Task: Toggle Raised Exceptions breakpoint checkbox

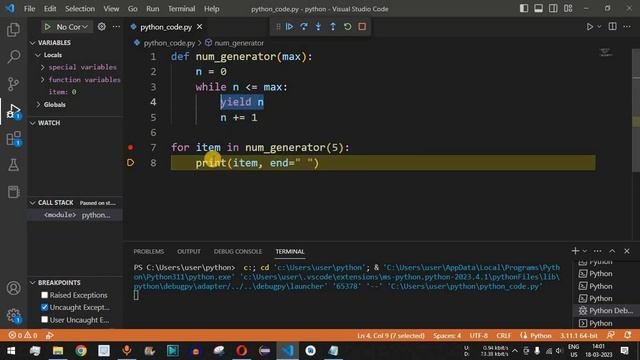Action: (x=44, y=295)
